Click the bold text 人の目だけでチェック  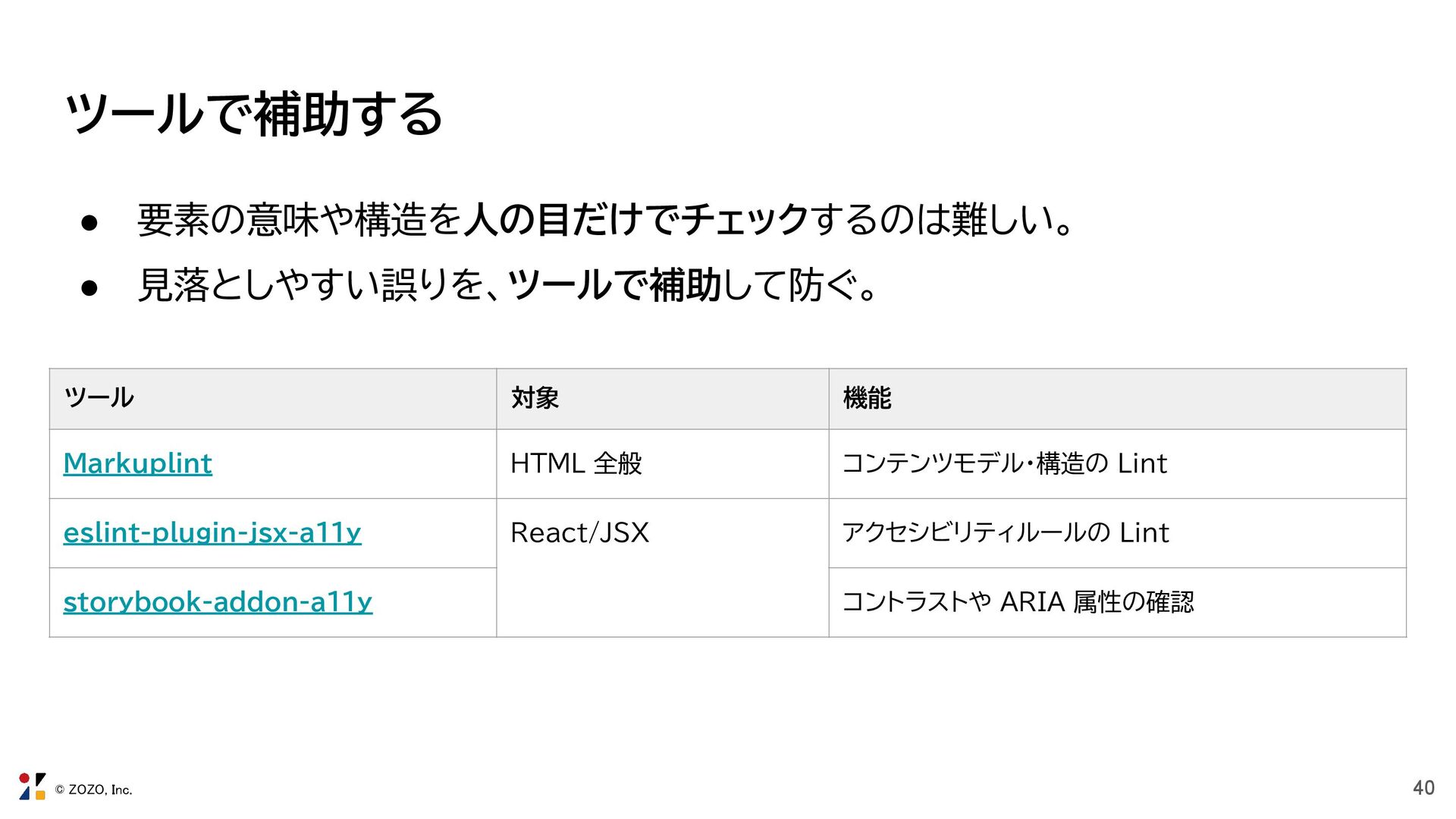tap(637, 220)
